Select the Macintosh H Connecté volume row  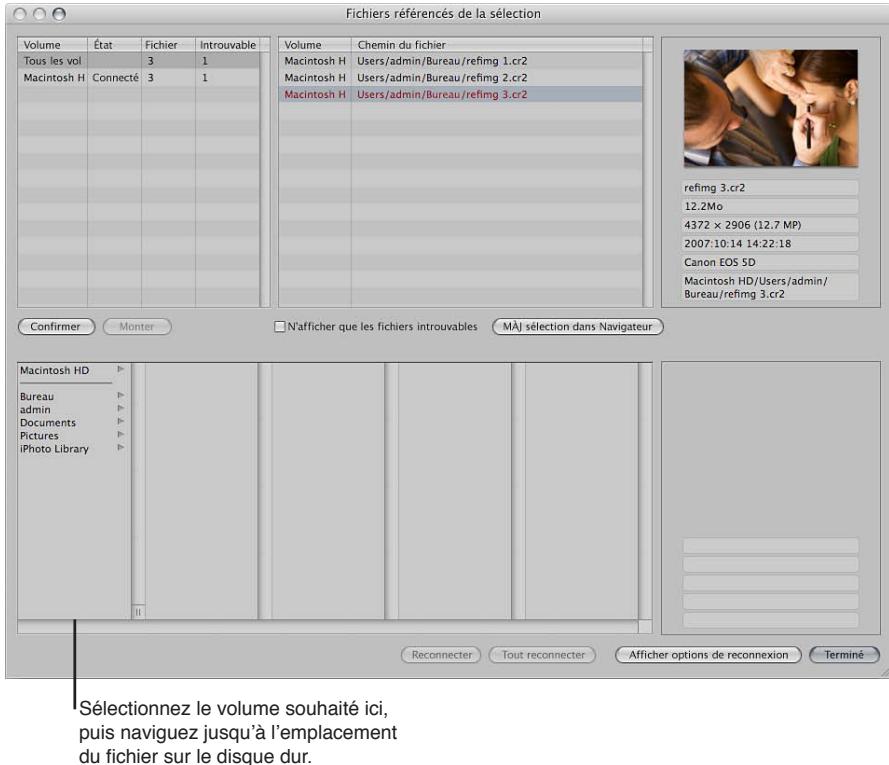pos(139,78)
